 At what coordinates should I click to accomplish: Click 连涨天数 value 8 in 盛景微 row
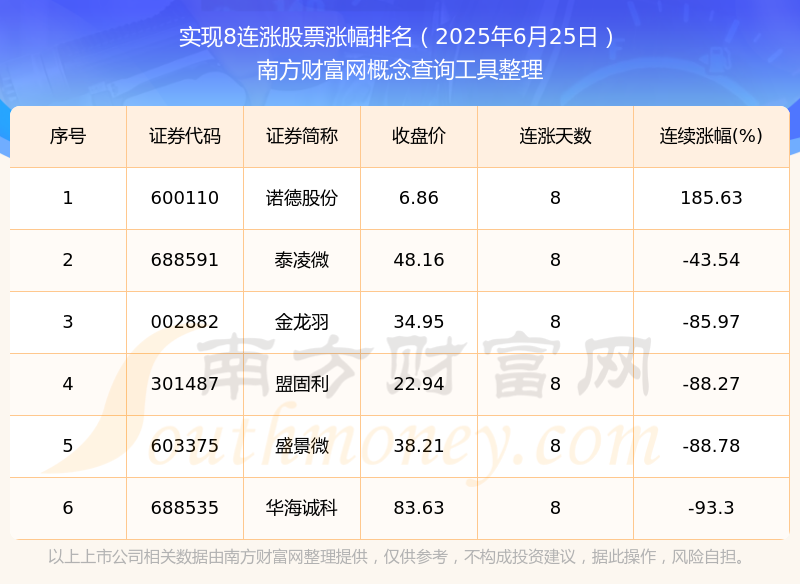(555, 446)
